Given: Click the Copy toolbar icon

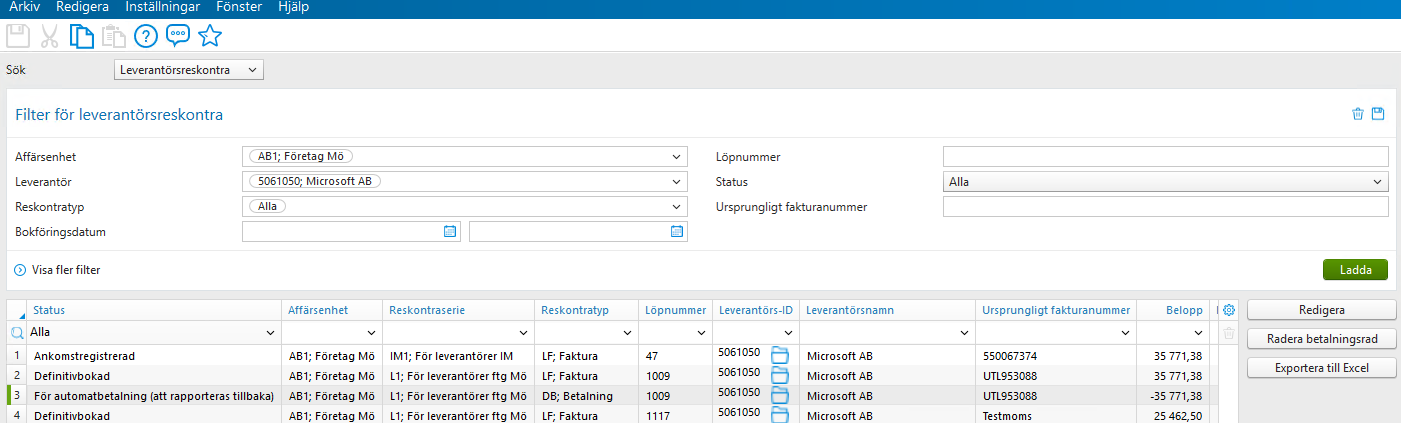Looking at the screenshot, I should (x=81, y=37).
